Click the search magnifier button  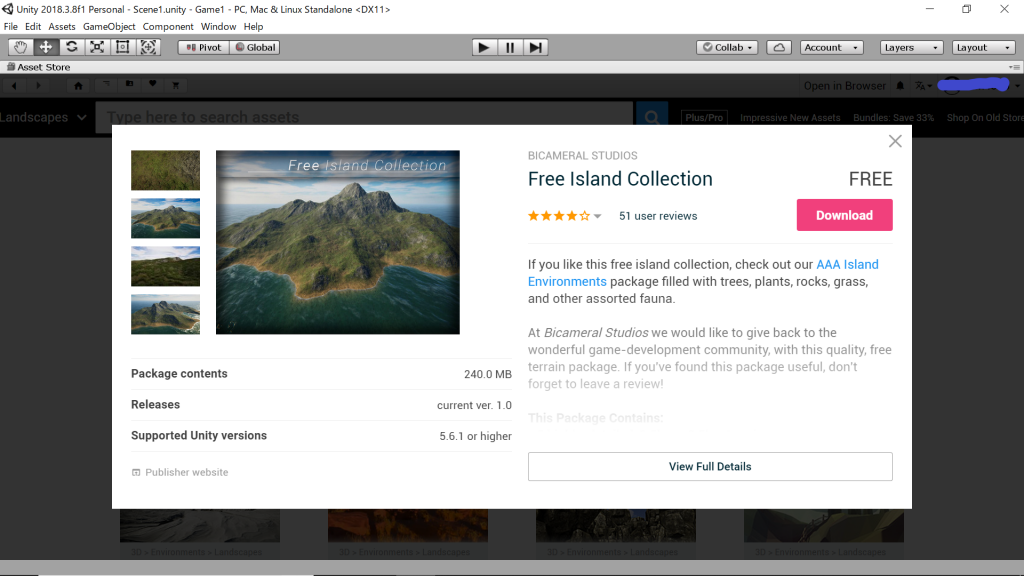coord(652,117)
